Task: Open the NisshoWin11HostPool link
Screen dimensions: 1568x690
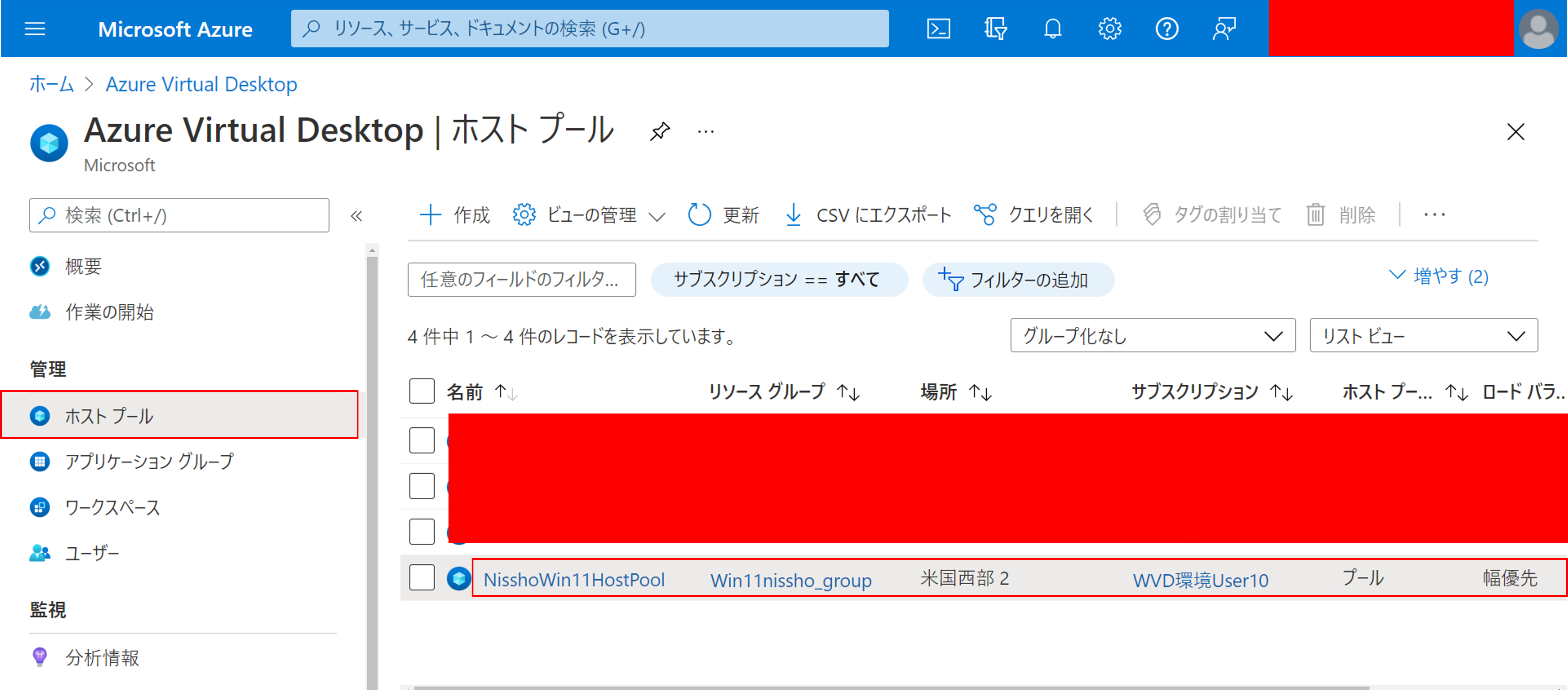Action: tap(573, 579)
